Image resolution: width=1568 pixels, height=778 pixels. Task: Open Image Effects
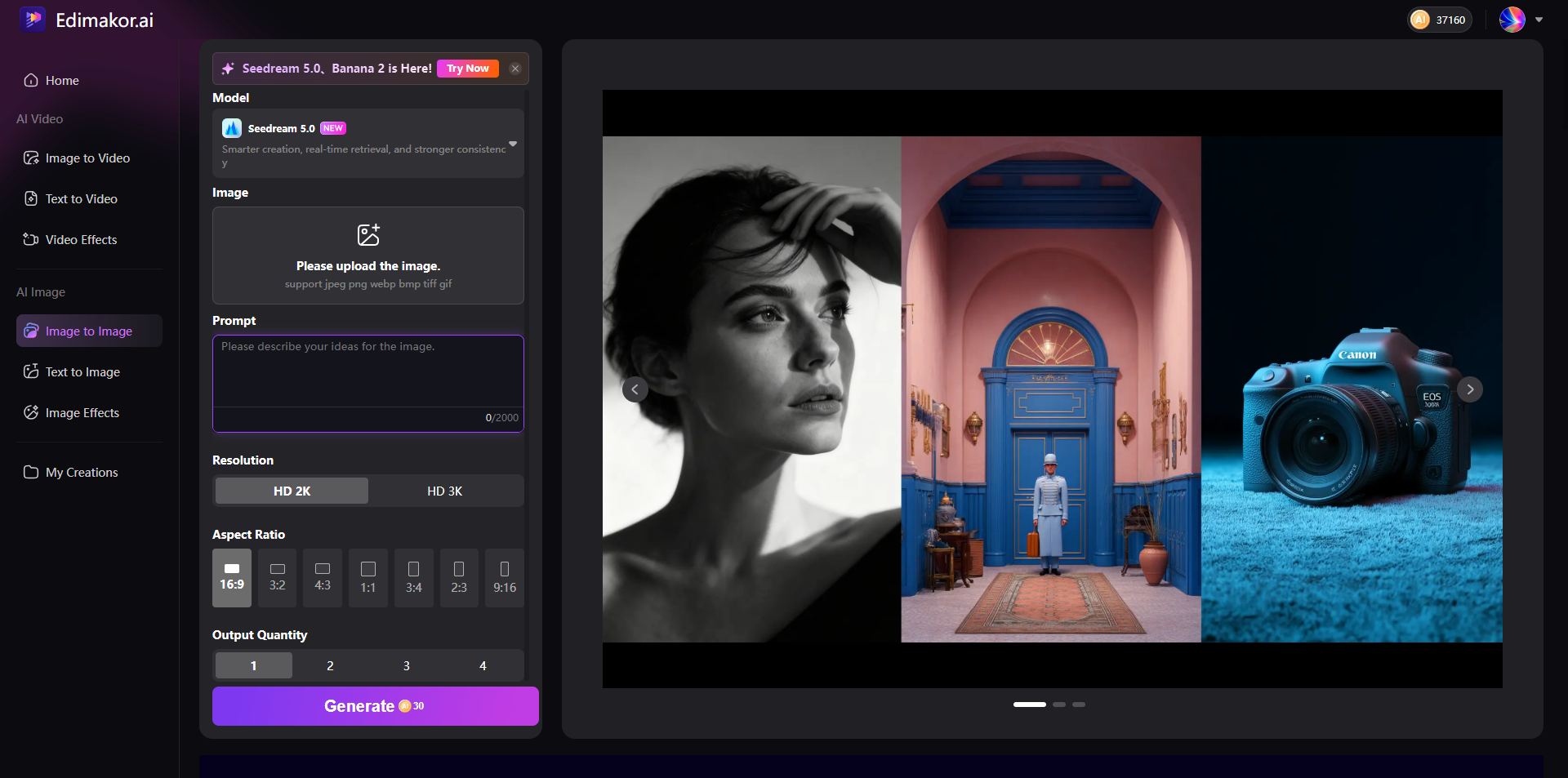[82, 412]
